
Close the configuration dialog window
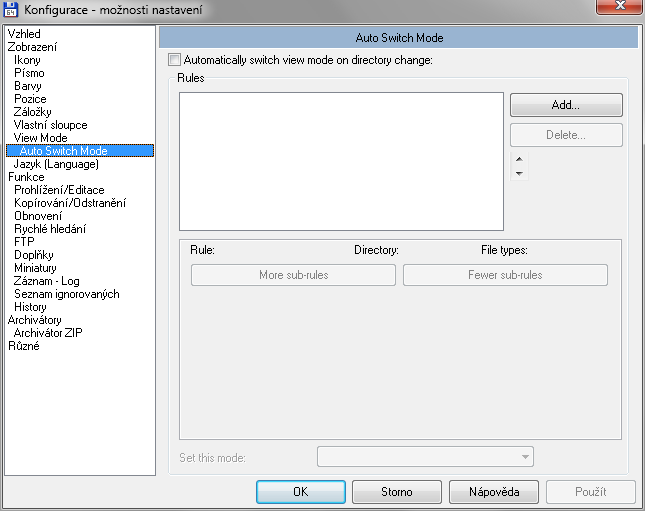(x=615, y=8)
